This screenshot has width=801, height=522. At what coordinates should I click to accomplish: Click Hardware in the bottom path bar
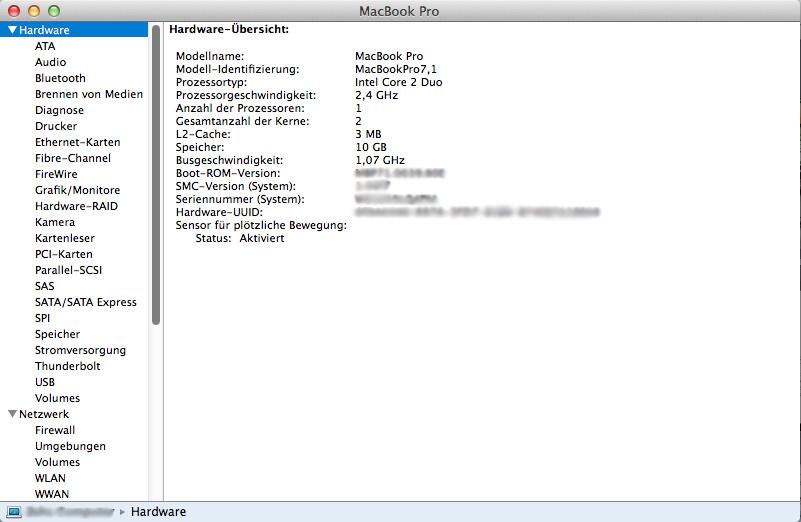pyautogui.click(x=158, y=511)
